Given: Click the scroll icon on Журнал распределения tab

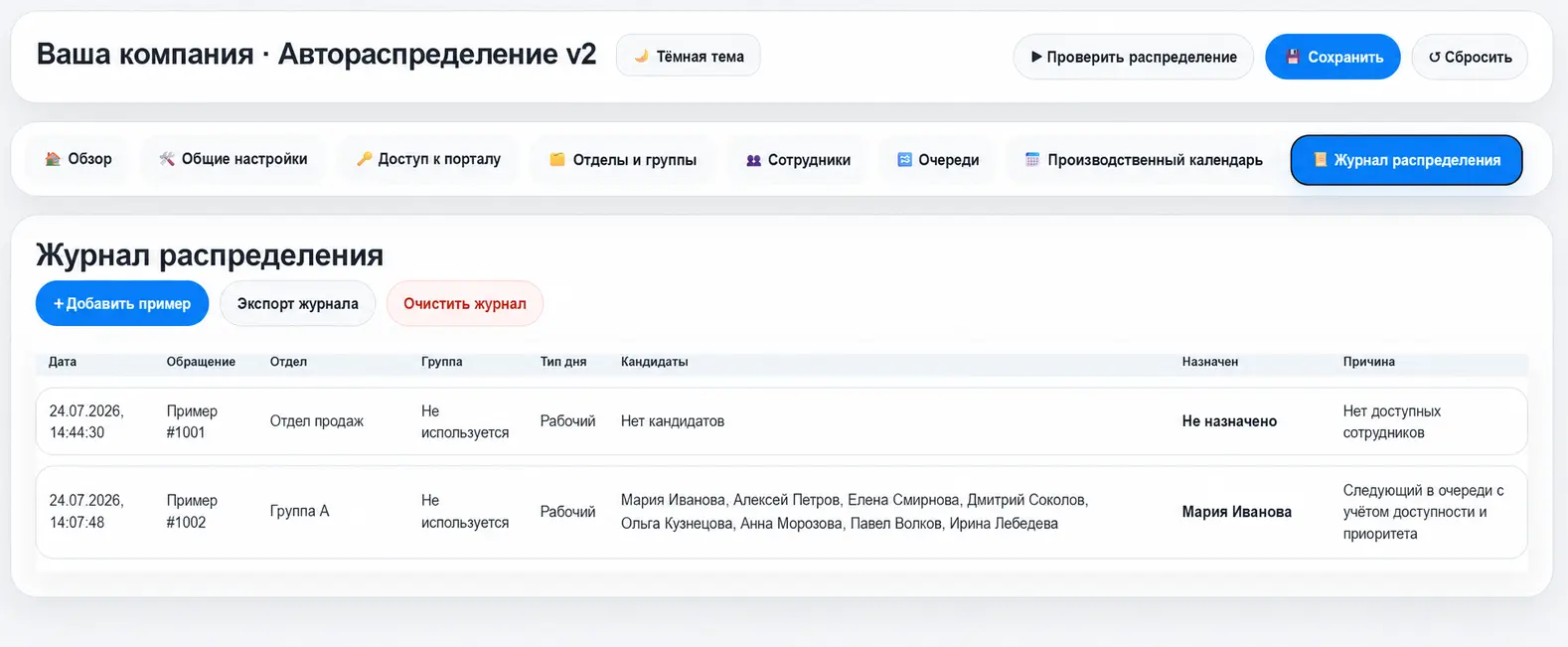Looking at the screenshot, I should coord(1321,159).
